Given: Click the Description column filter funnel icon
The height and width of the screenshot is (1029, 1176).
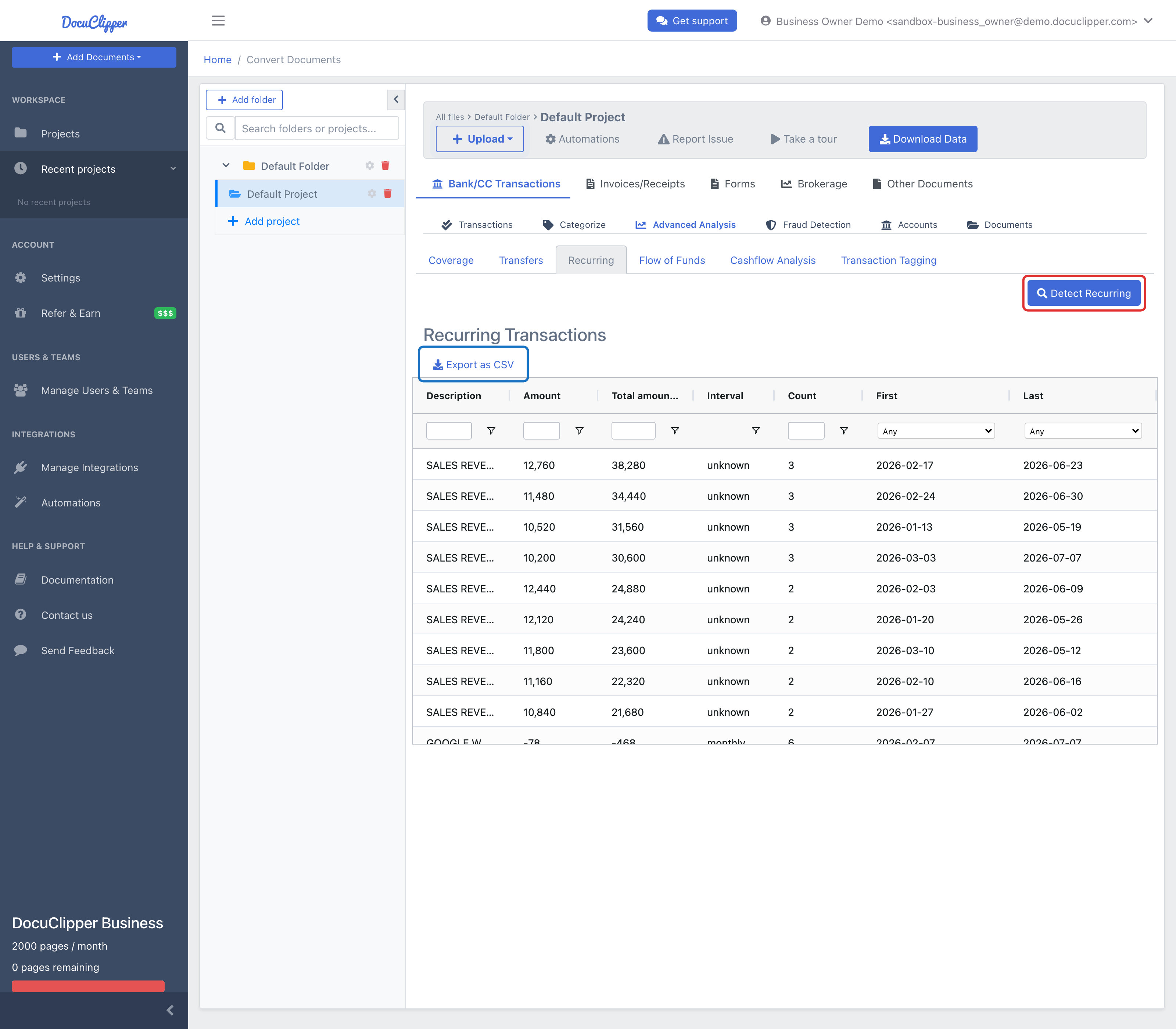Looking at the screenshot, I should (x=491, y=431).
